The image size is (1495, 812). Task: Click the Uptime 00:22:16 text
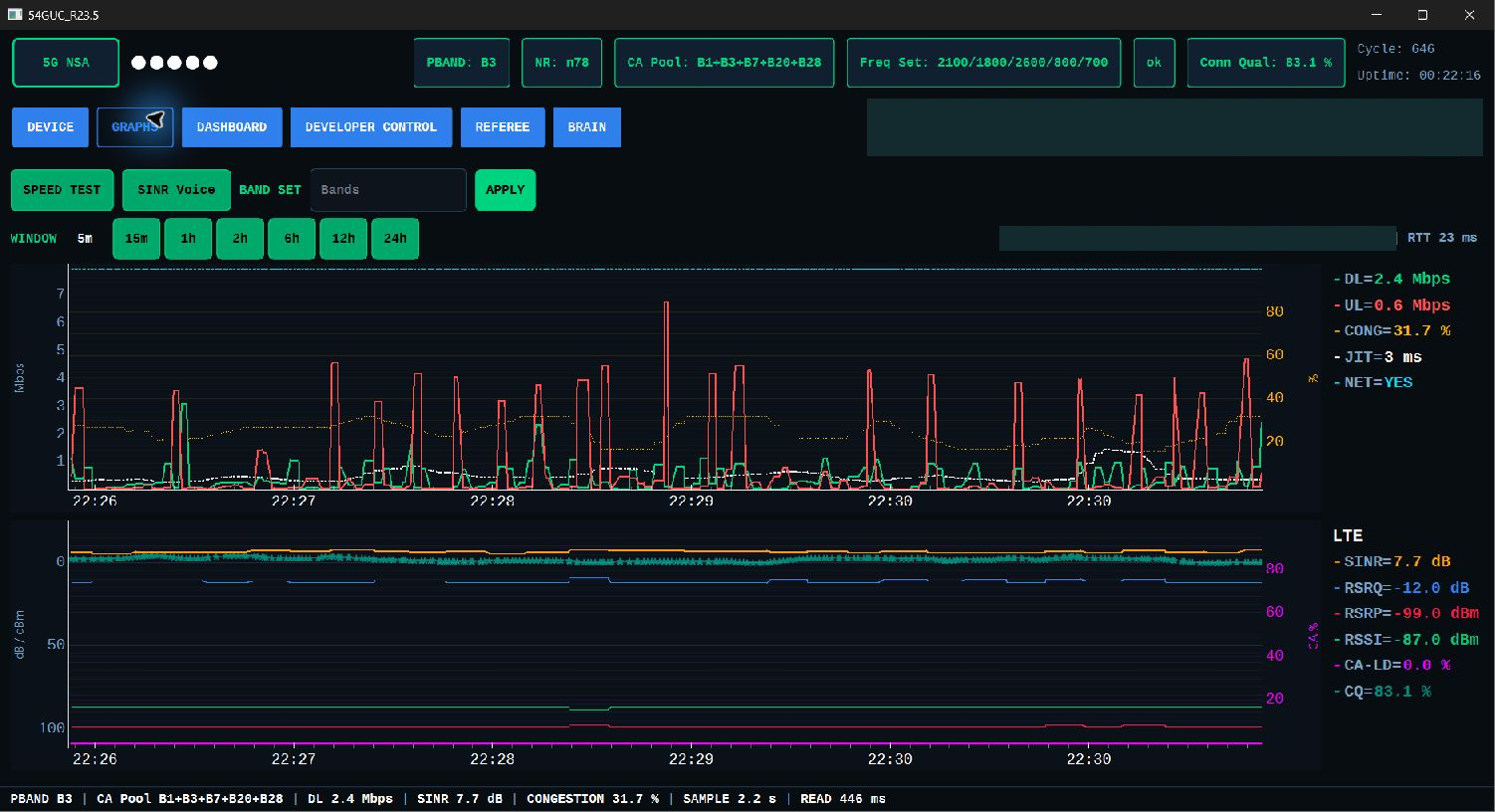click(1418, 76)
